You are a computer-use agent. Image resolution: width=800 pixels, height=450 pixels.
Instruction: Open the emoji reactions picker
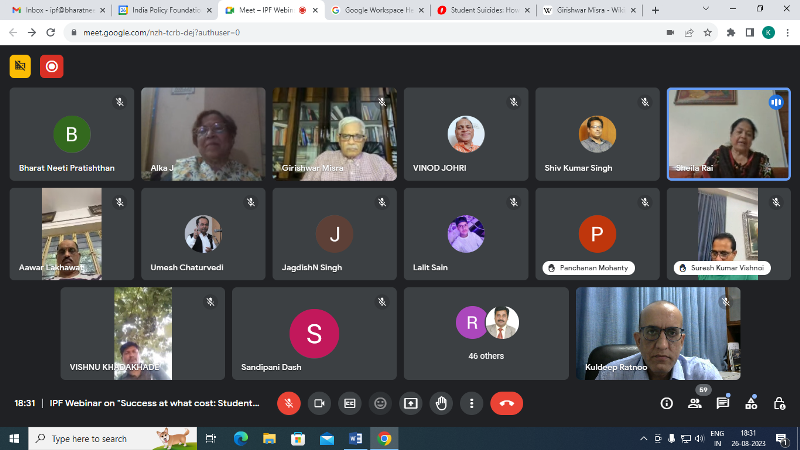380,403
